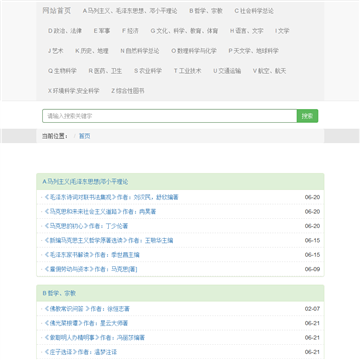Choose O 数理科学与化学 category
Screen dimensions: 360x360
coord(194,51)
